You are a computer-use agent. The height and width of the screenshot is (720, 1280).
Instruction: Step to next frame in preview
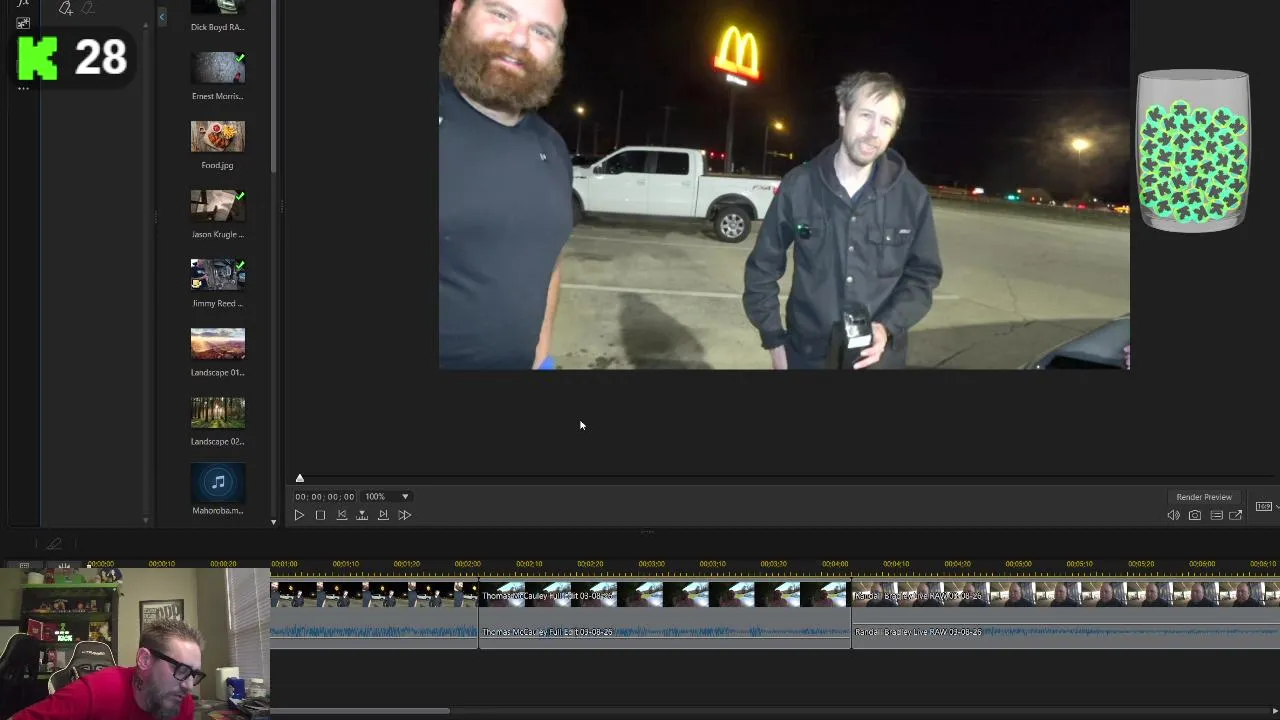click(x=383, y=515)
